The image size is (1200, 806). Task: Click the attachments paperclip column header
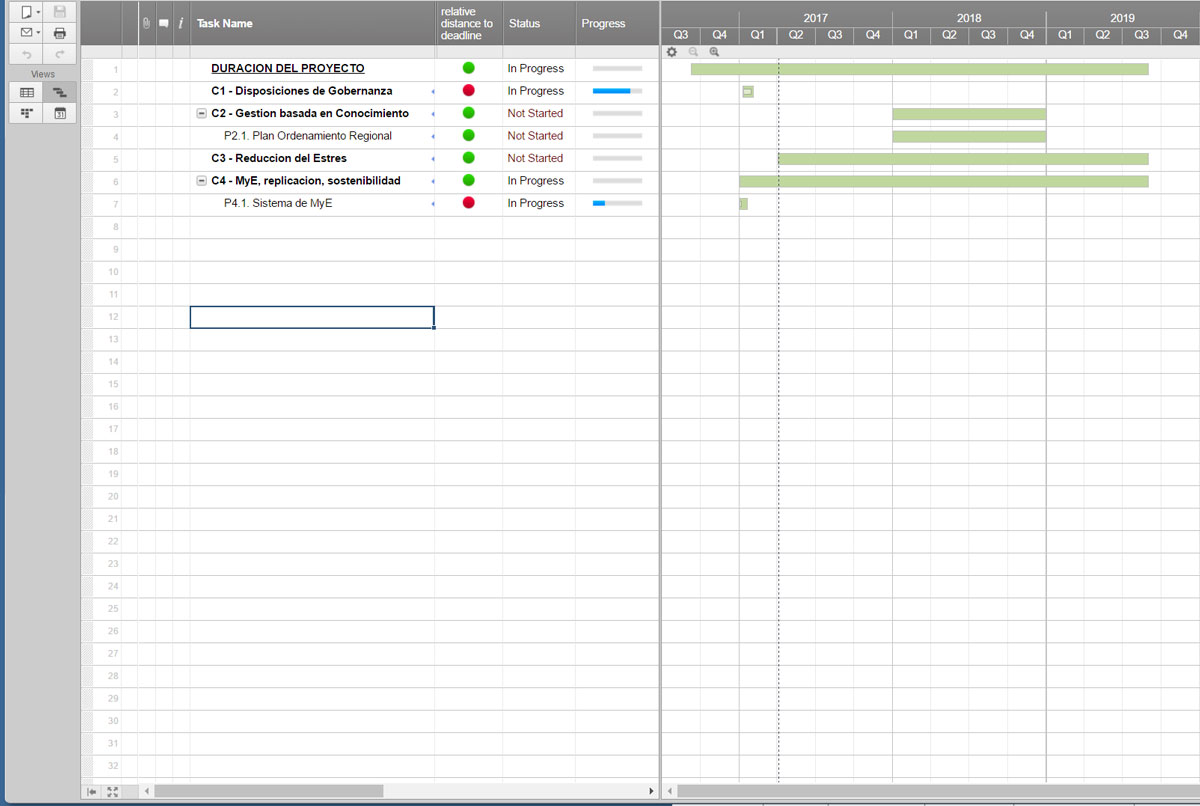tap(146, 23)
